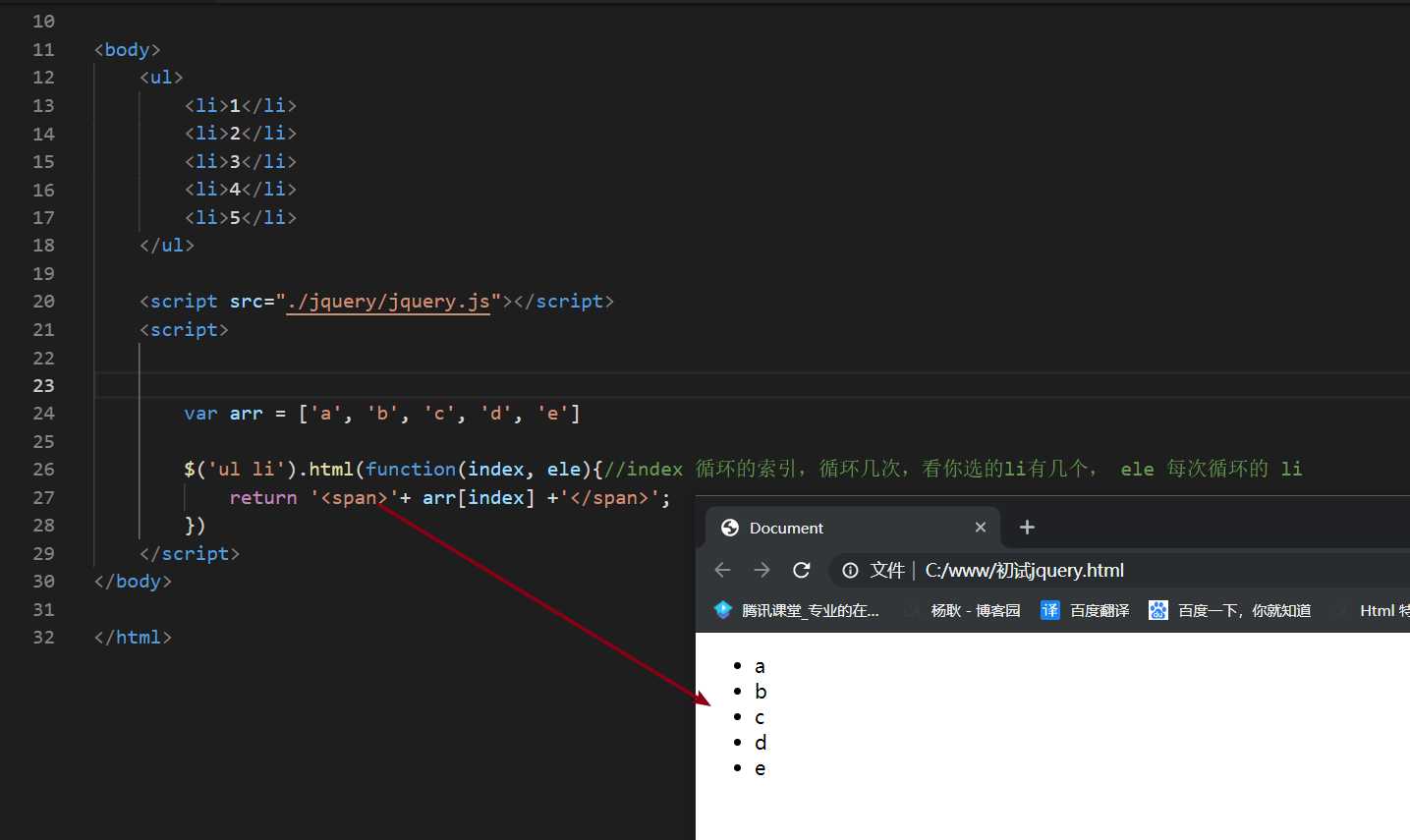Click the </ul> closing tag on line 18
1410x840 pixels.
(x=167, y=245)
